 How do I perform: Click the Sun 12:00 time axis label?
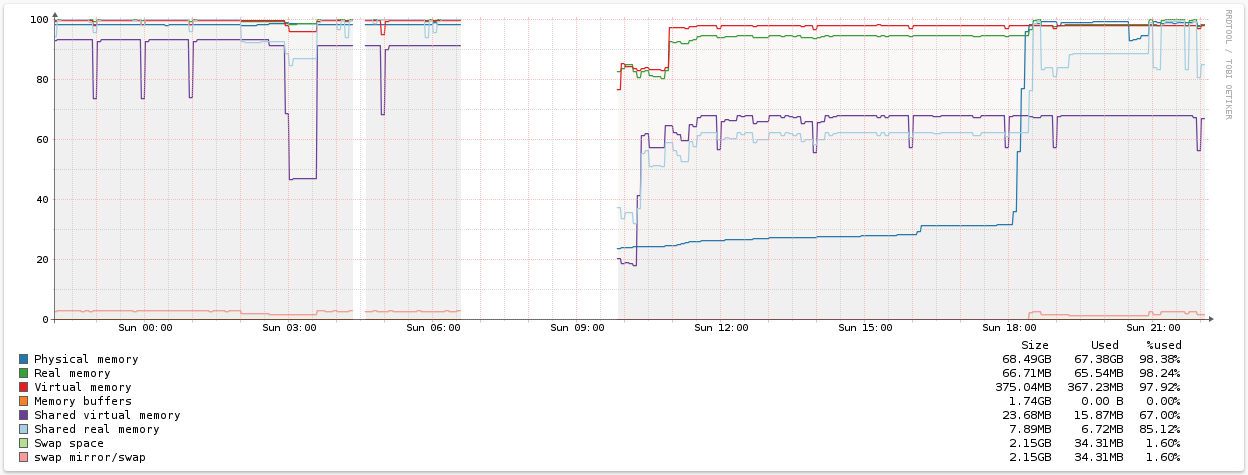click(x=721, y=327)
